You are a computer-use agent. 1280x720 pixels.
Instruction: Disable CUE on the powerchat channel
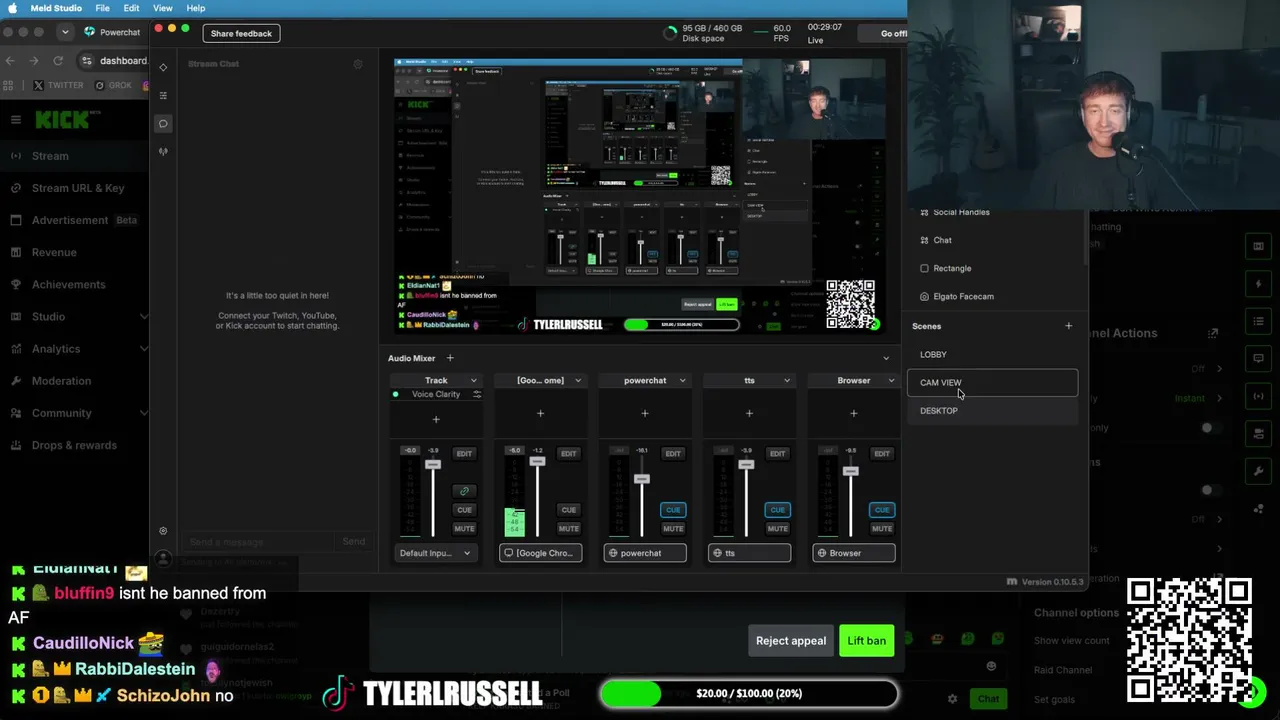(x=673, y=510)
